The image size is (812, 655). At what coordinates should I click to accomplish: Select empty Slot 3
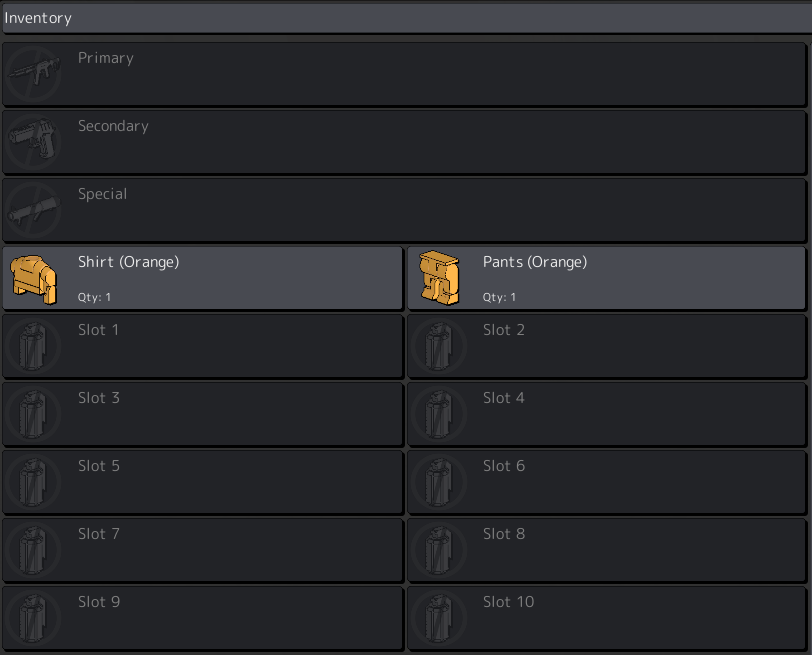(202, 414)
